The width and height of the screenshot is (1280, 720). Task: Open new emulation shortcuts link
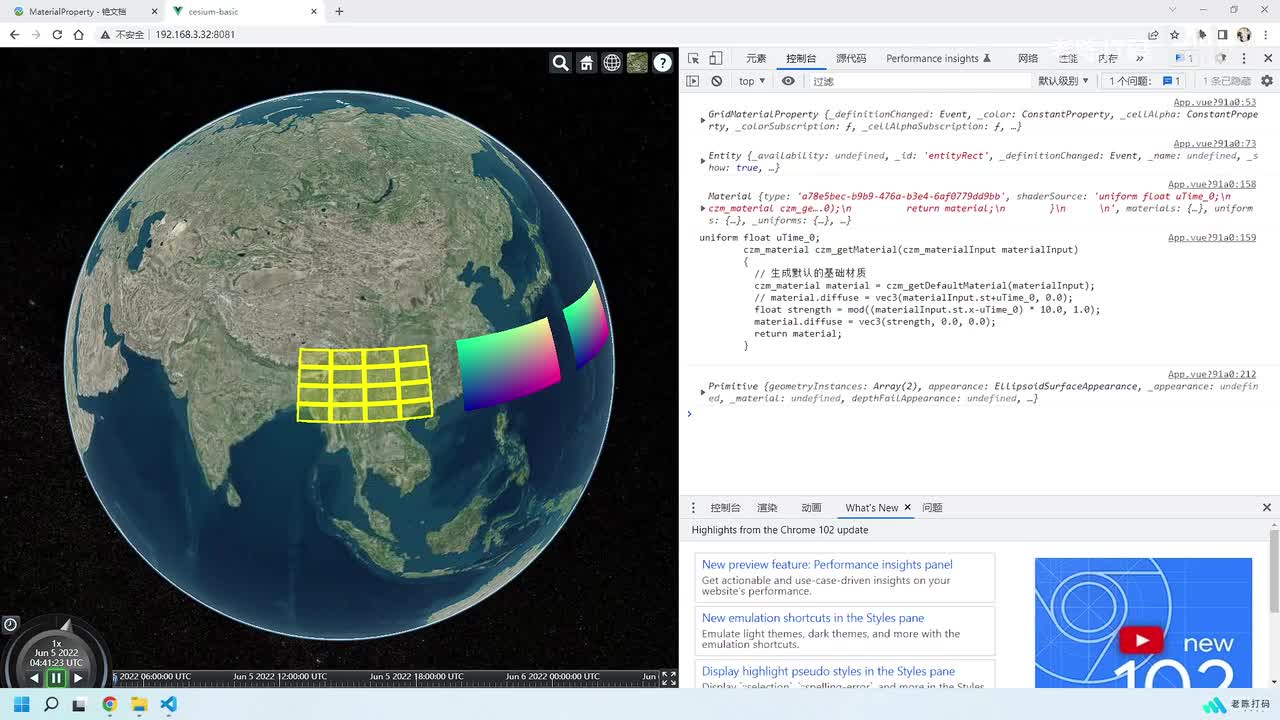pyautogui.click(x=813, y=618)
